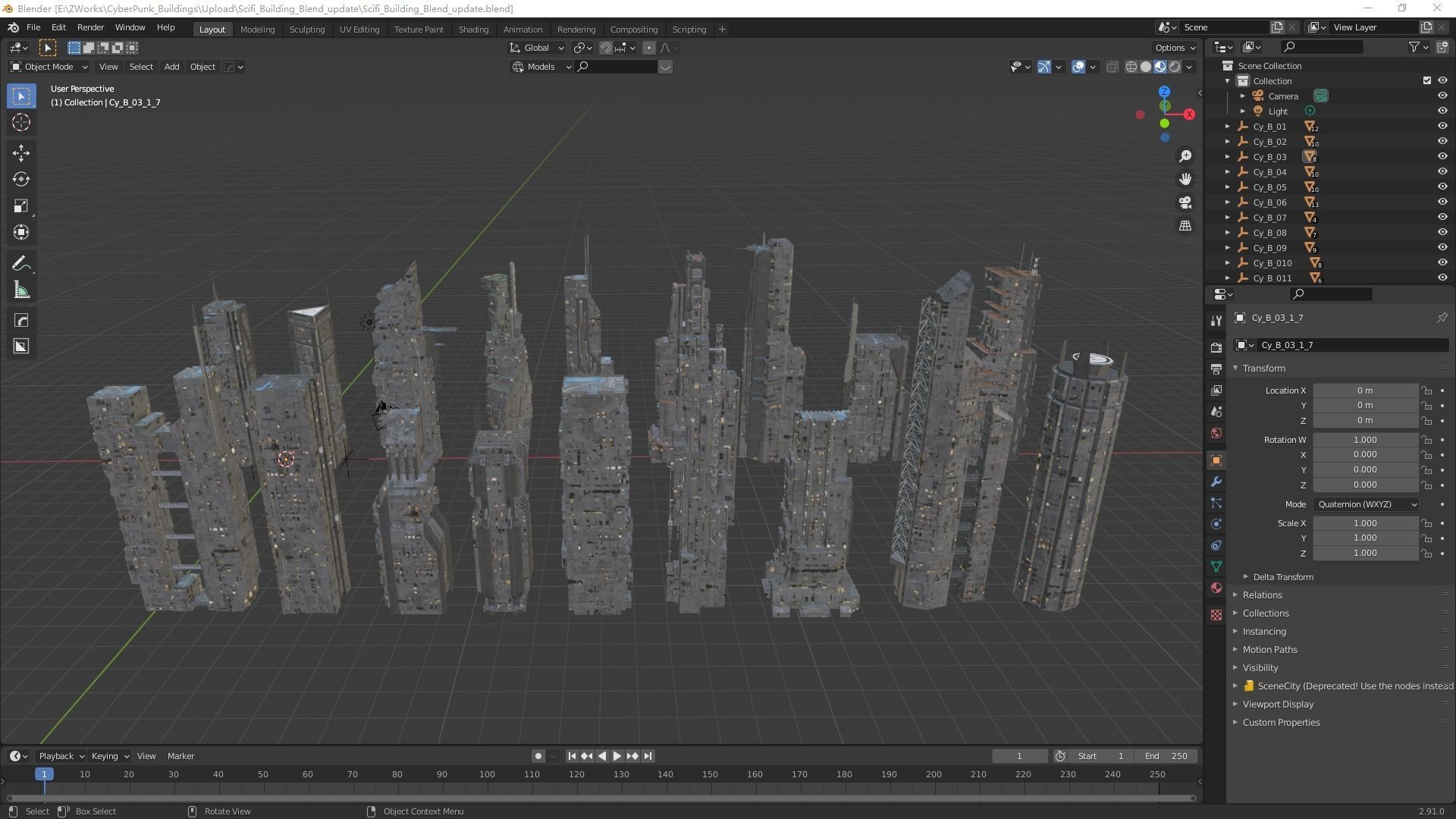Hide Cy_B_04 using its eye icon
The image size is (1456, 819).
pyautogui.click(x=1442, y=172)
